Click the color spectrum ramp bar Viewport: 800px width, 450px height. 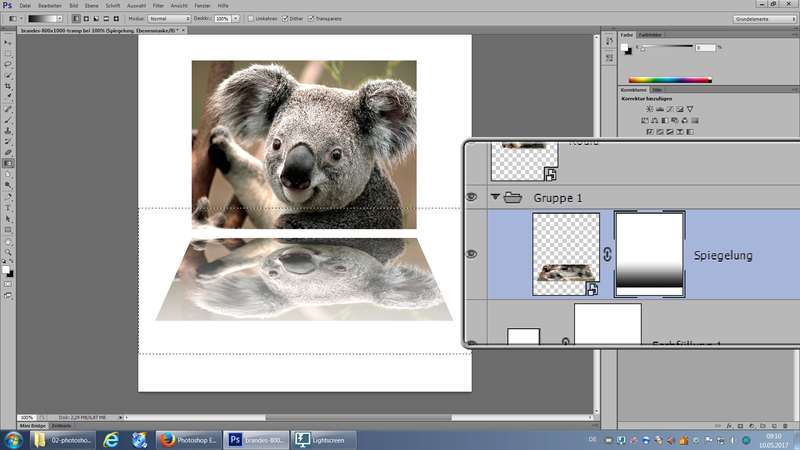pyautogui.click(x=669, y=79)
